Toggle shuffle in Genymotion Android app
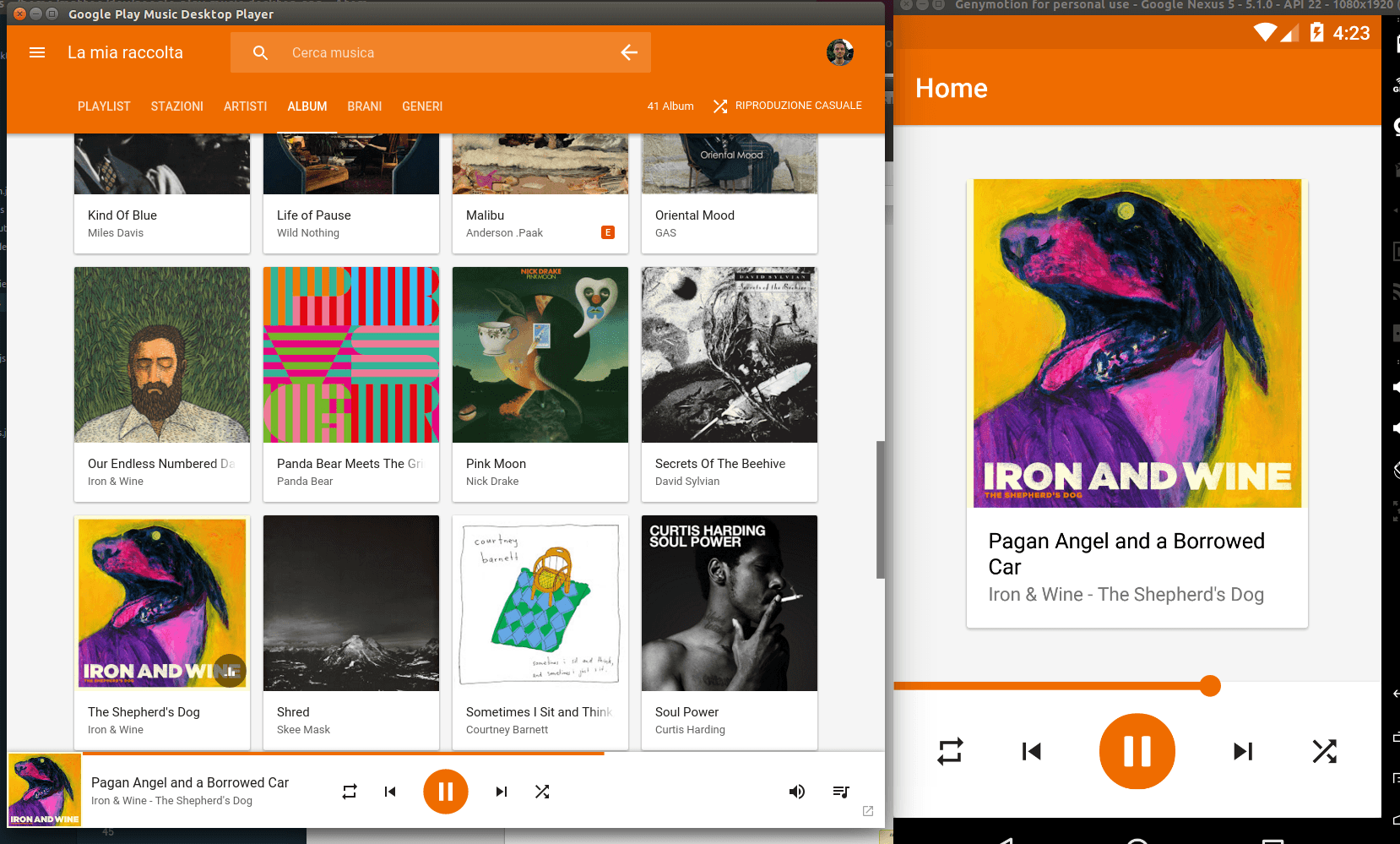The image size is (1400, 844). pyautogui.click(x=1324, y=751)
